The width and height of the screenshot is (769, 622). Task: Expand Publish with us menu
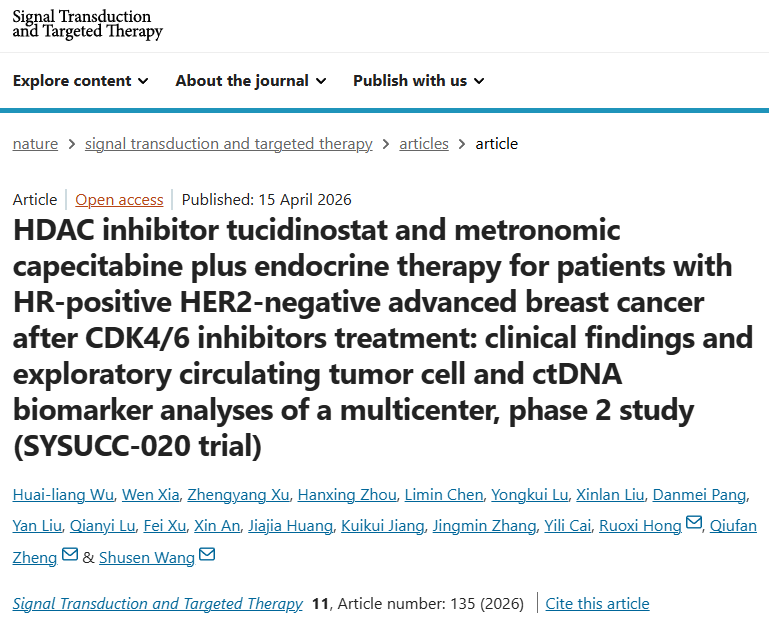tap(419, 81)
